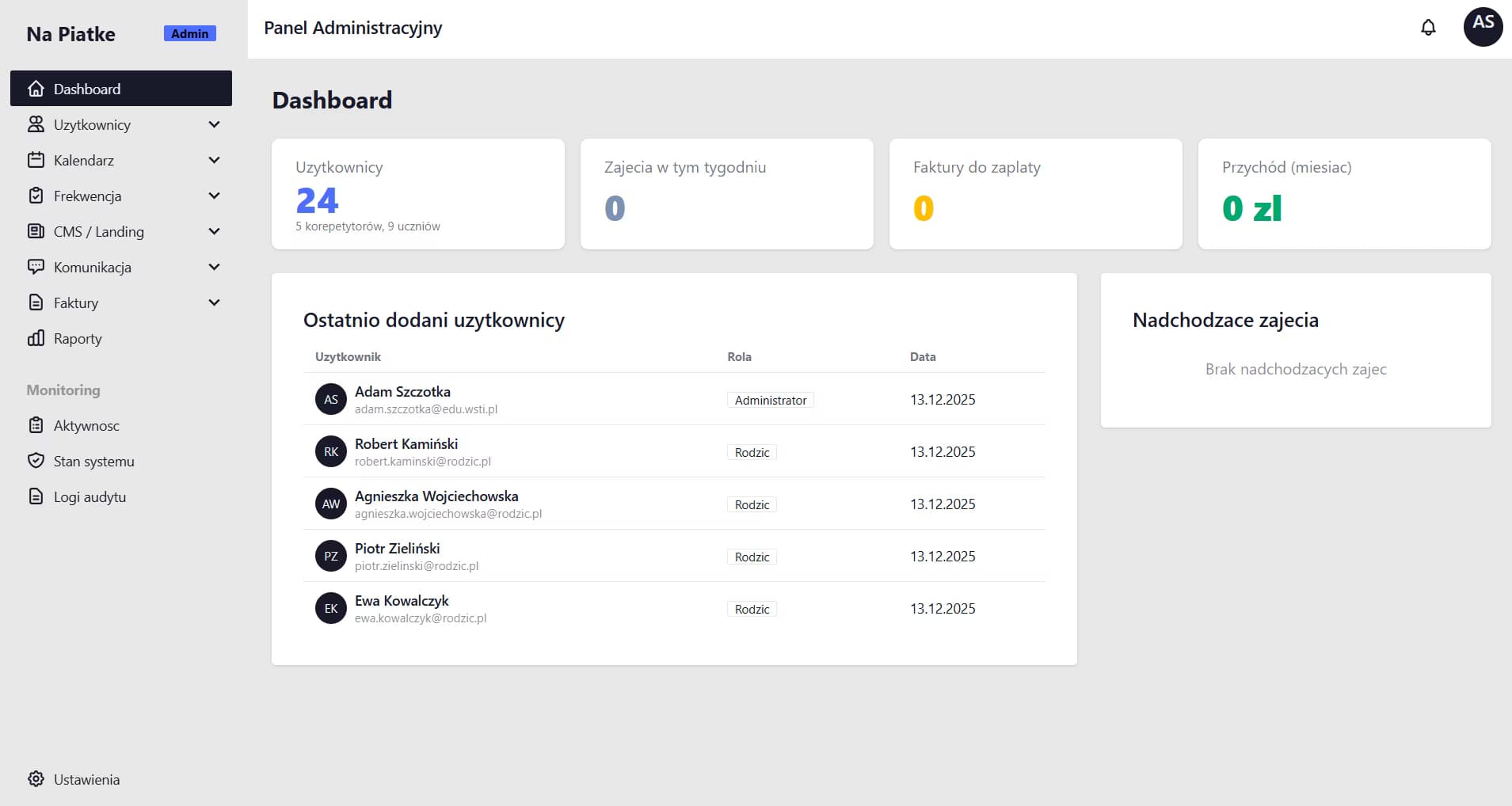This screenshot has width=1512, height=806.
Task: Click the Frekwencja attendance icon
Action: tap(36, 196)
